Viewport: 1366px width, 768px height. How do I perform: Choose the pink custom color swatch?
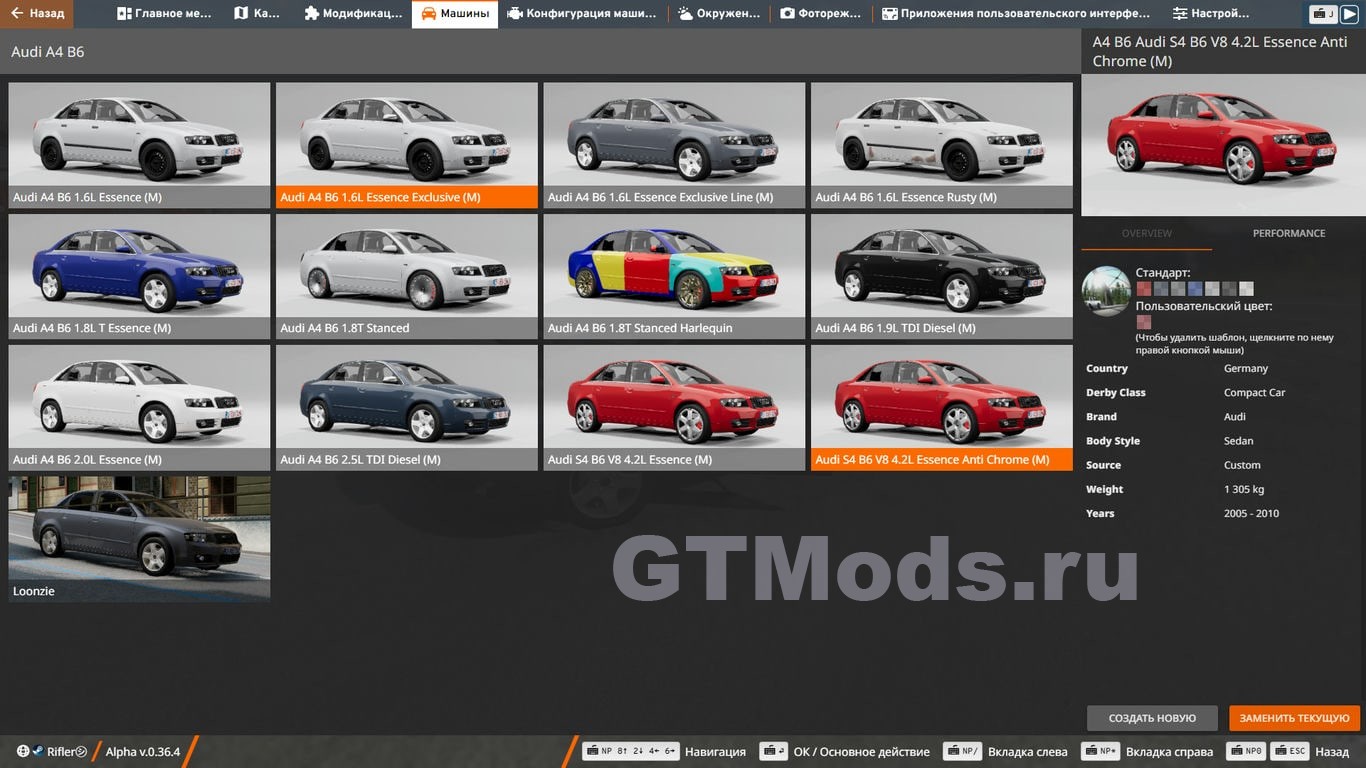[x=1143, y=322]
